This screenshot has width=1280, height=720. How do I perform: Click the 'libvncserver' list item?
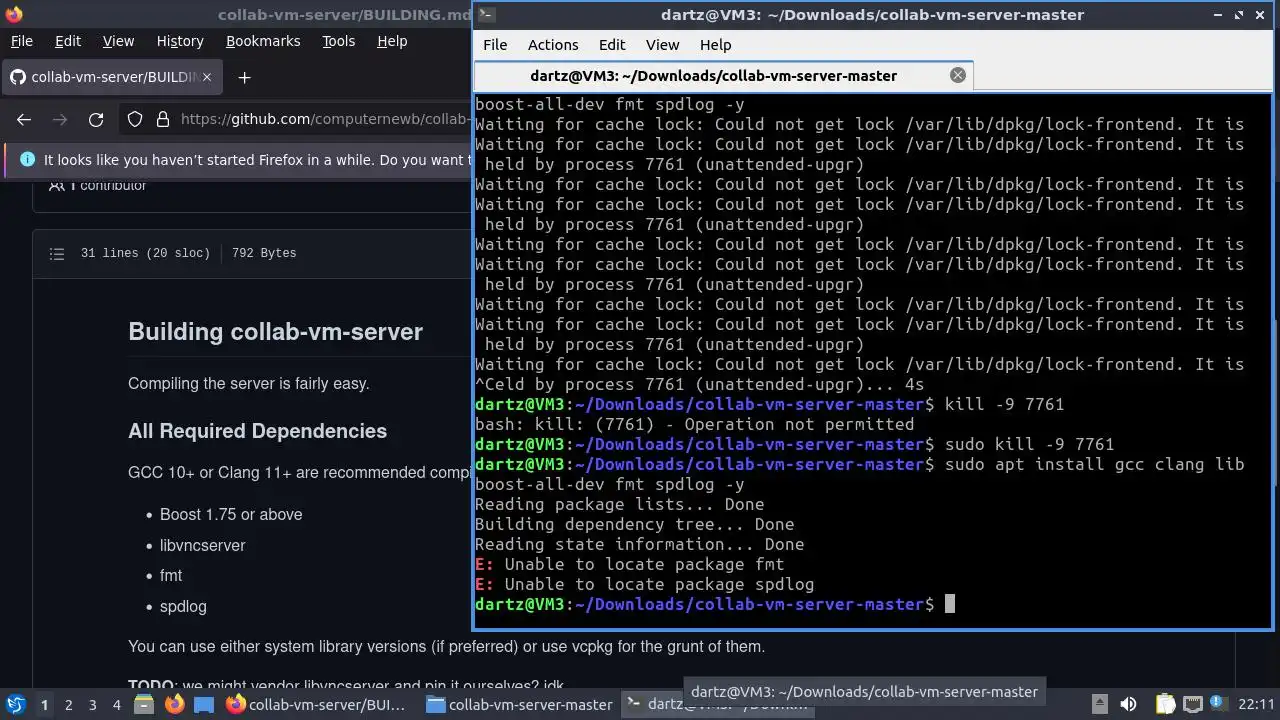pos(202,545)
